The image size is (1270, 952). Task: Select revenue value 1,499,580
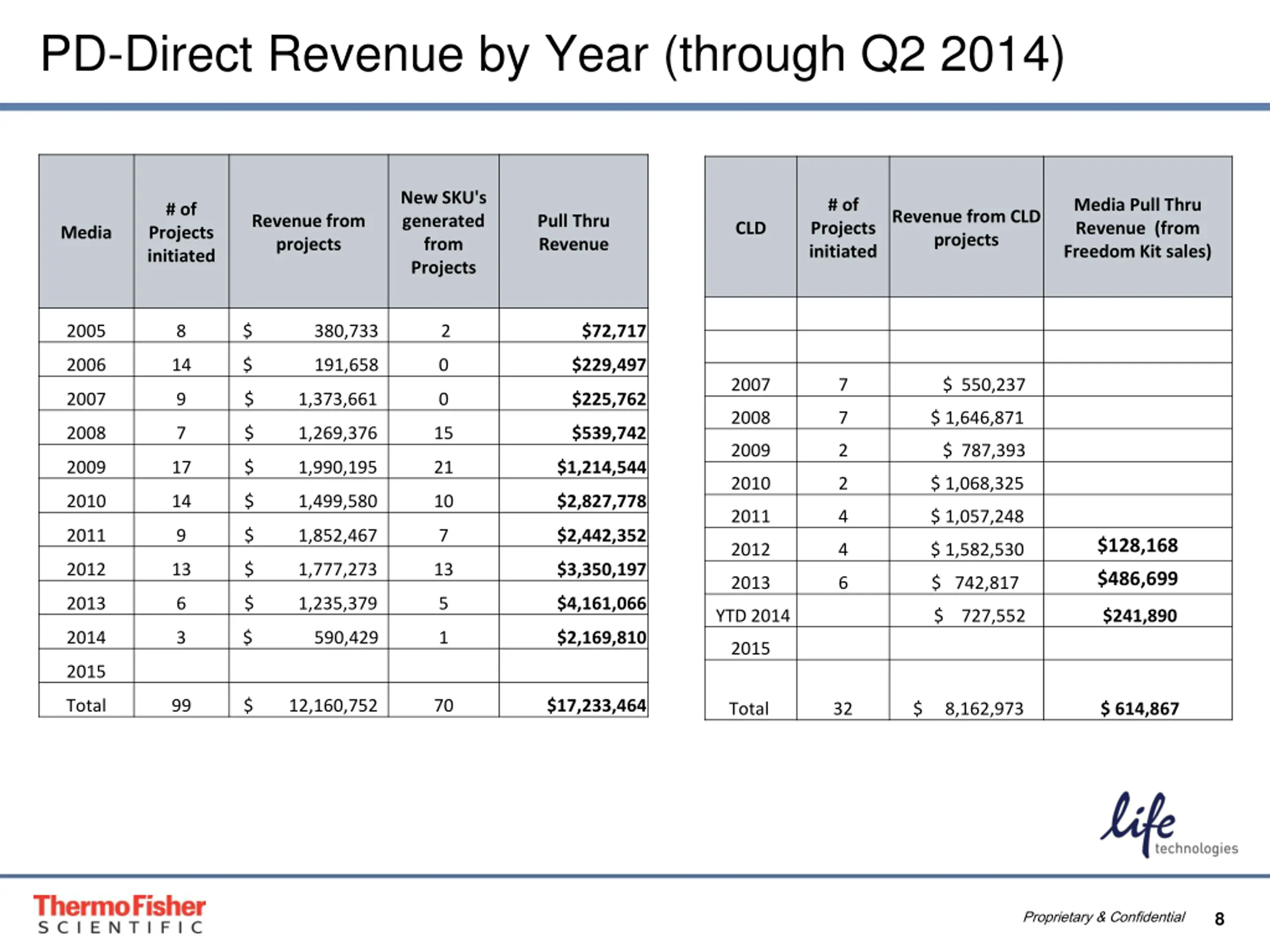click(338, 501)
